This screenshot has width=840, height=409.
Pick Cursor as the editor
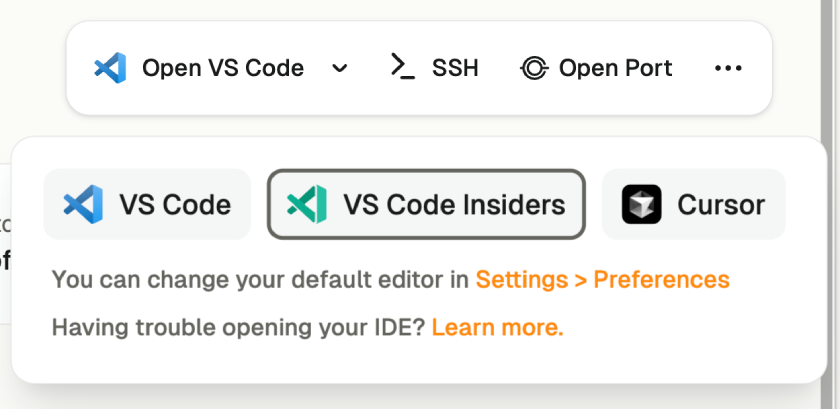coord(694,204)
